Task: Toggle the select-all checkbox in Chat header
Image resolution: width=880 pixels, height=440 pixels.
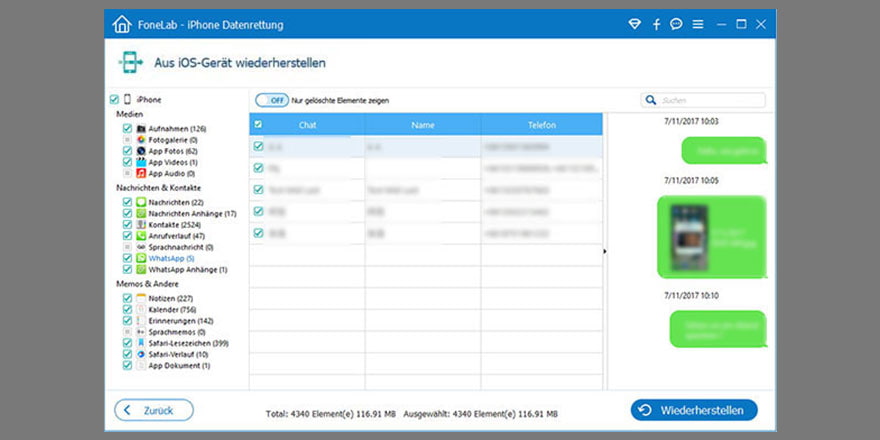Action: tap(259, 125)
